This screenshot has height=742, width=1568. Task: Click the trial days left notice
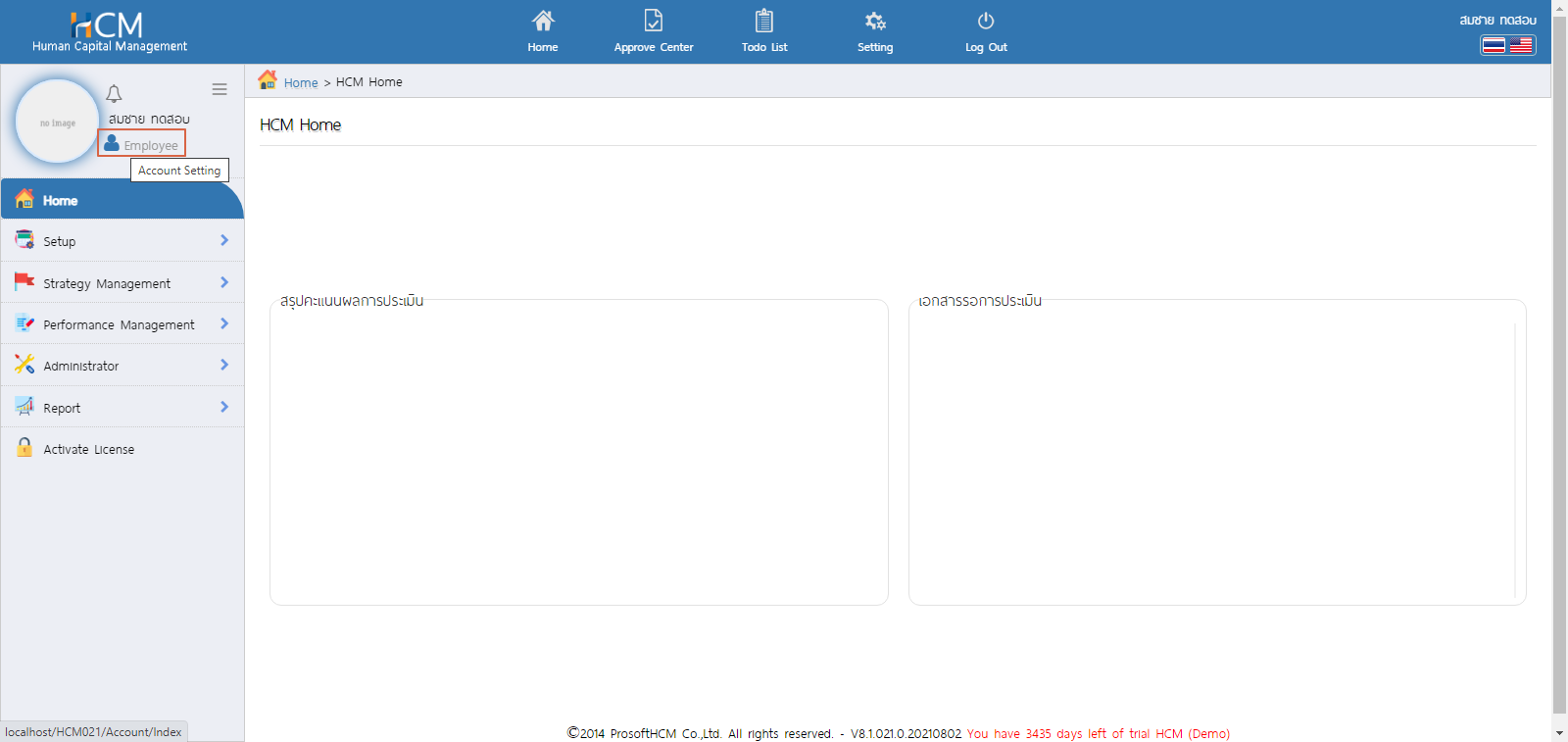click(x=1098, y=733)
